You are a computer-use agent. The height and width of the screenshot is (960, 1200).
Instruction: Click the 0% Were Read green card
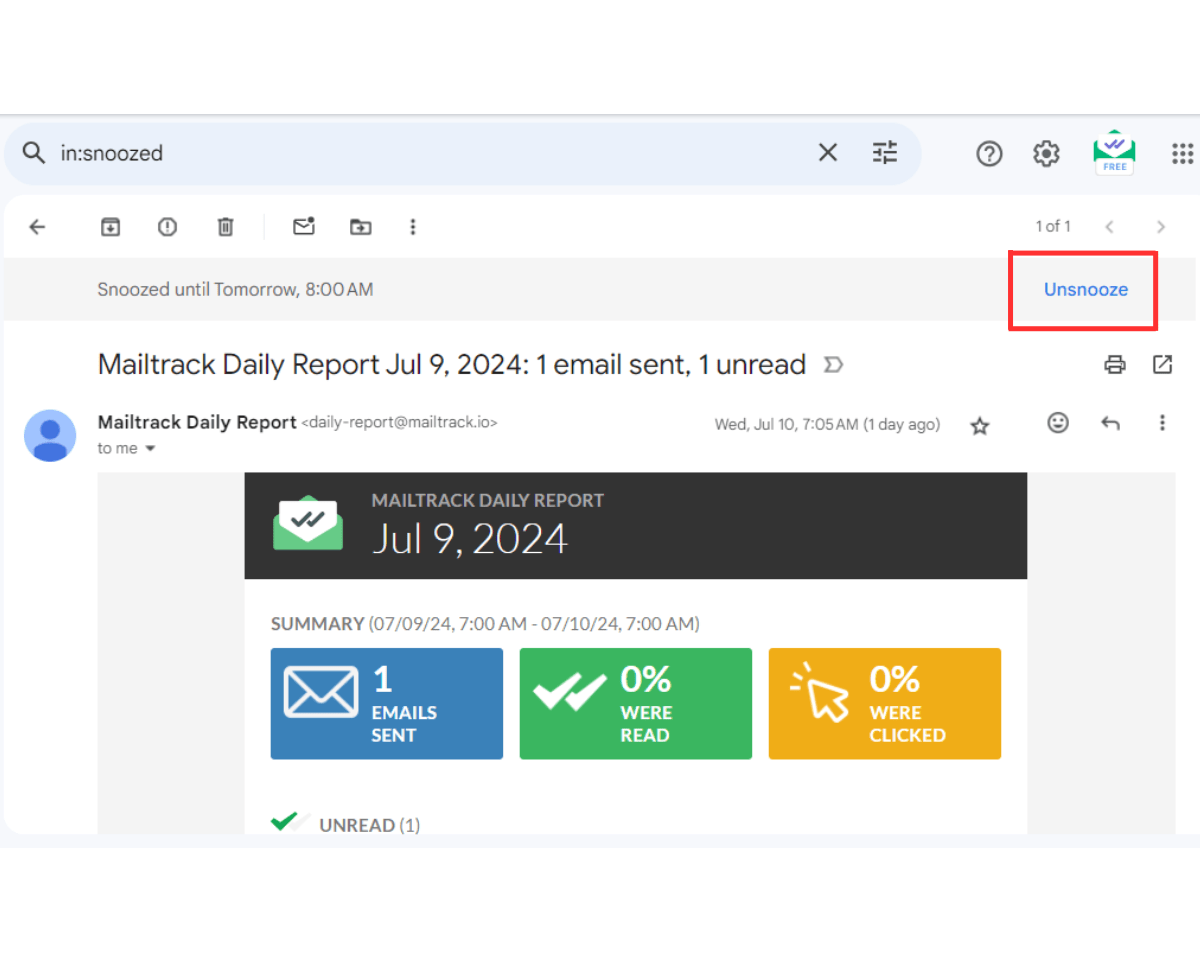tap(636, 704)
